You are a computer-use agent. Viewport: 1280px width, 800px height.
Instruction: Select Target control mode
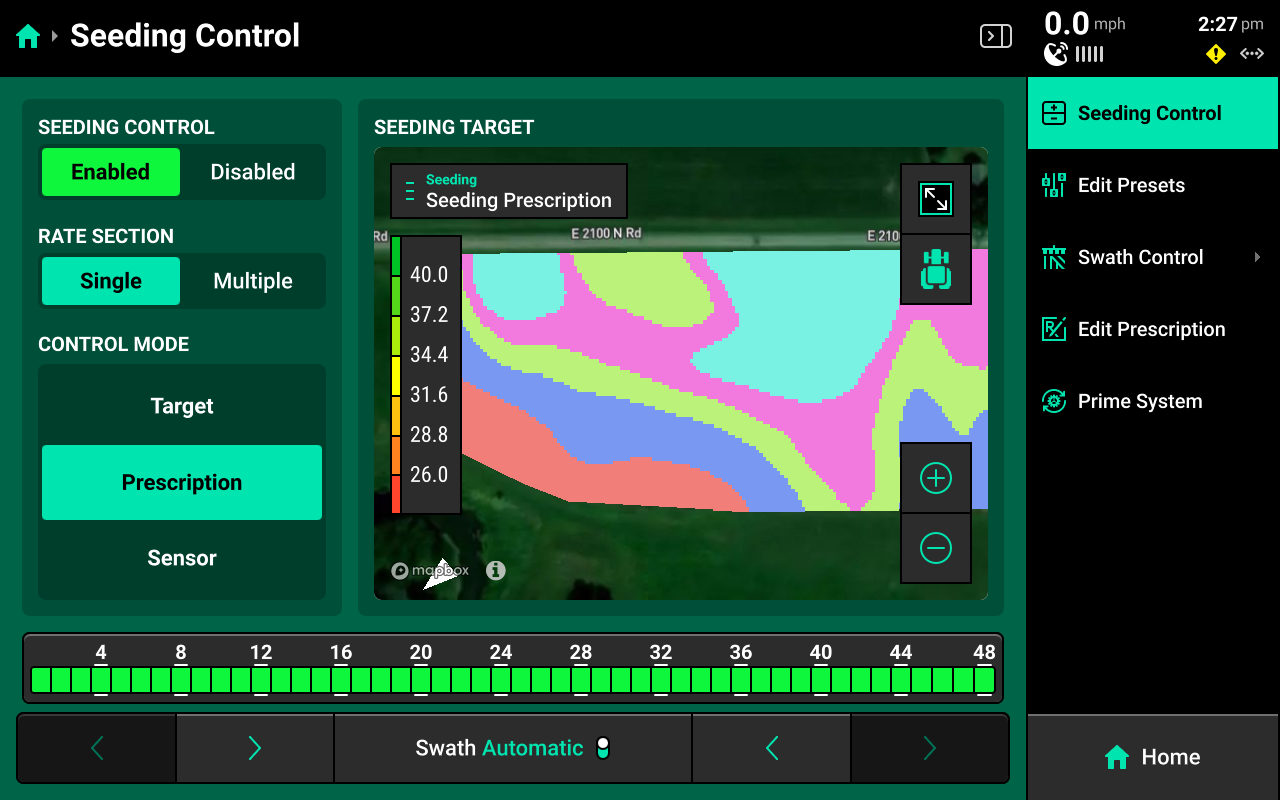(x=182, y=406)
